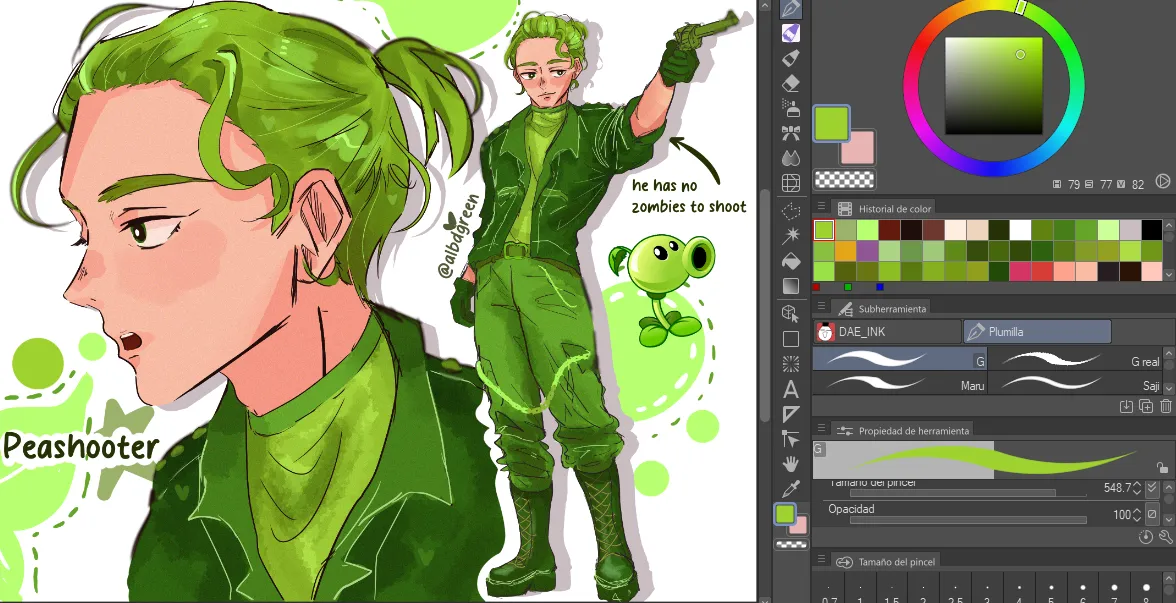The height and width of the screenshot is (603, 1176).
Task: Open Tamaño del pincel tab
Action: click(885, 562)
